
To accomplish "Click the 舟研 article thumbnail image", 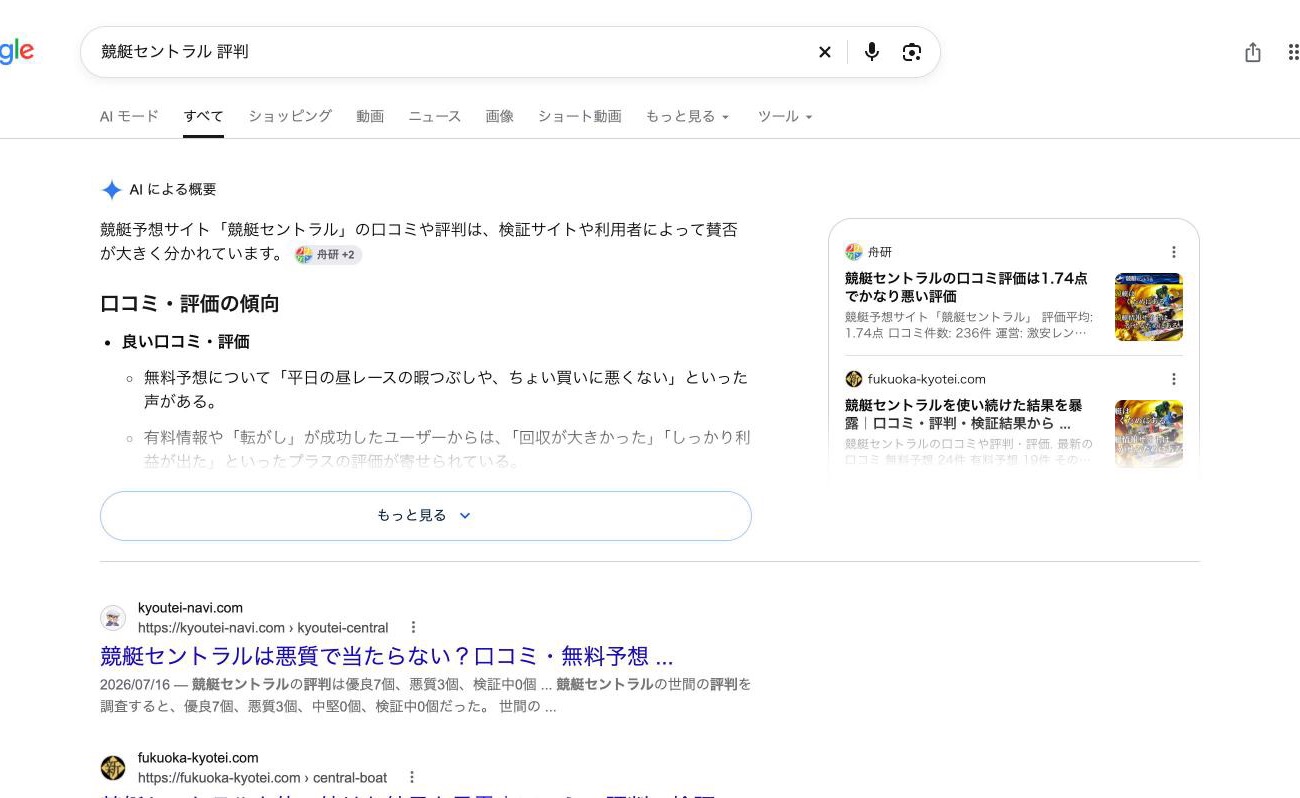I will point(1149,307).
